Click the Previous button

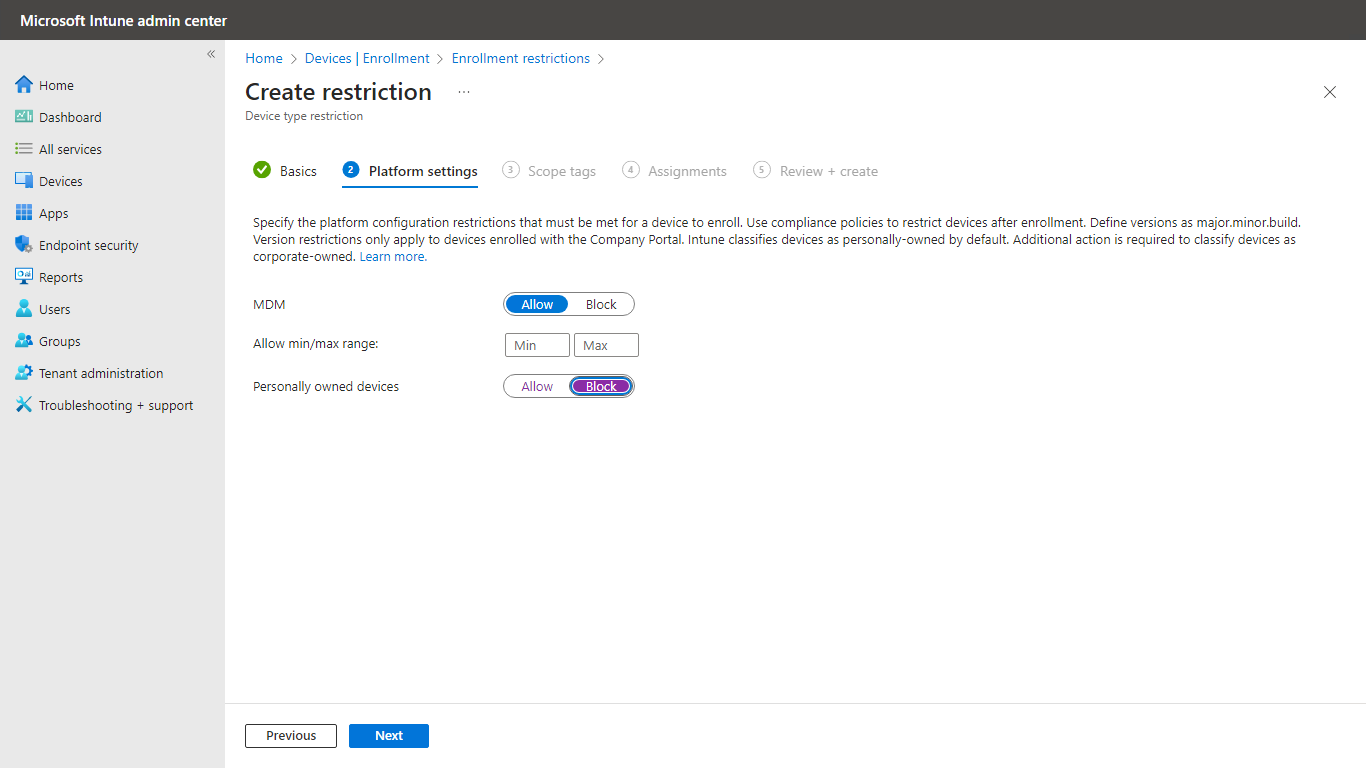[x=291, y=736]
